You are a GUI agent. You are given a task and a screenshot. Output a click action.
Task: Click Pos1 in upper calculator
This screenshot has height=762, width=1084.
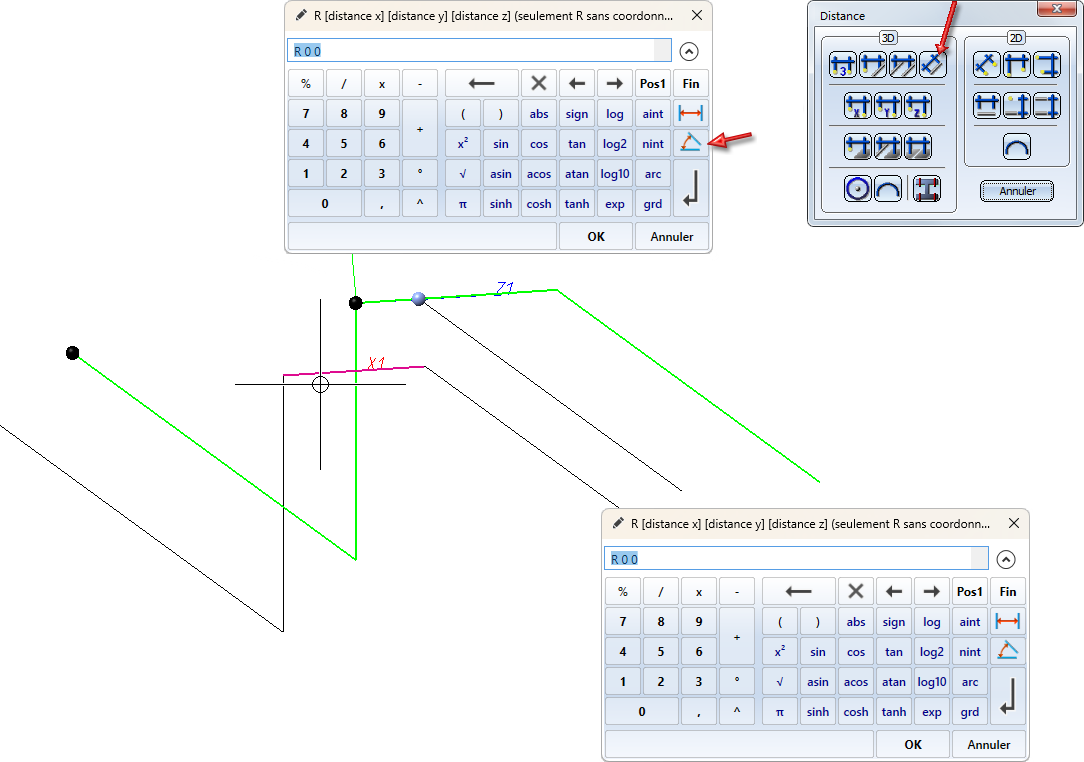pyautogui.click(x=653, y=84)
